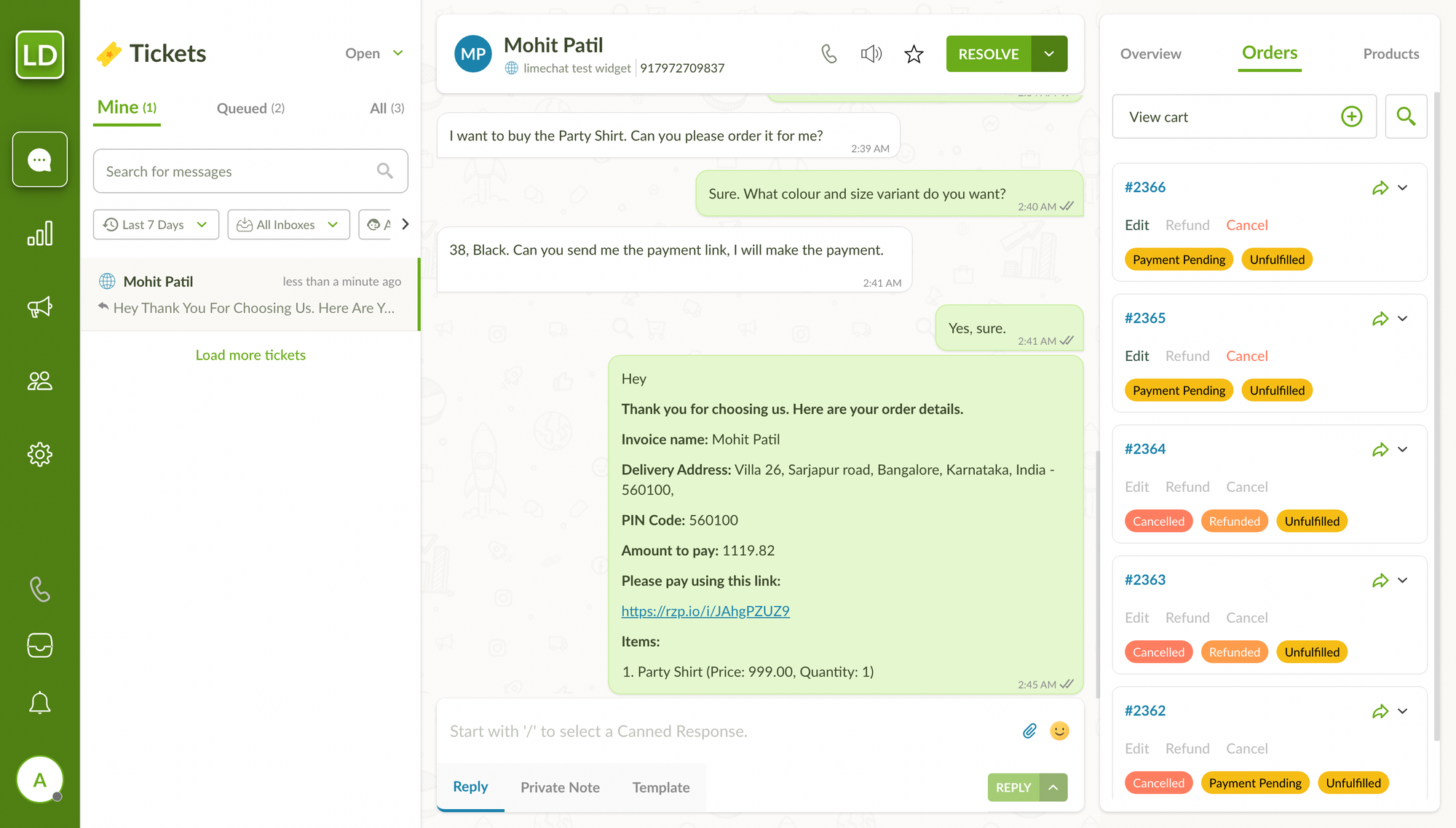Click the phone call icon in sidebar
The height and width of the screenshot is (828, 1456).
[x=40, y=589]
